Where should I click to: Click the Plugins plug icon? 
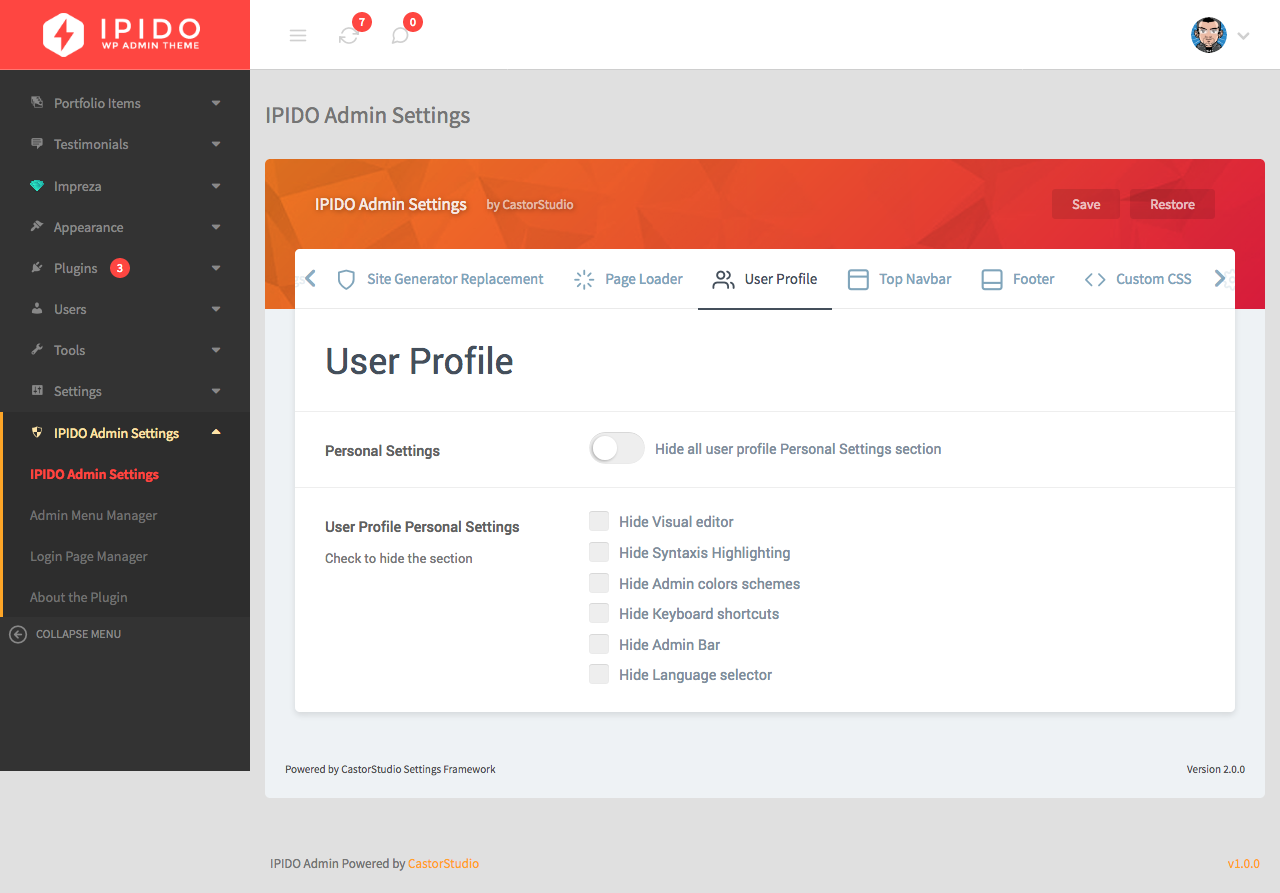click(37, 268)
